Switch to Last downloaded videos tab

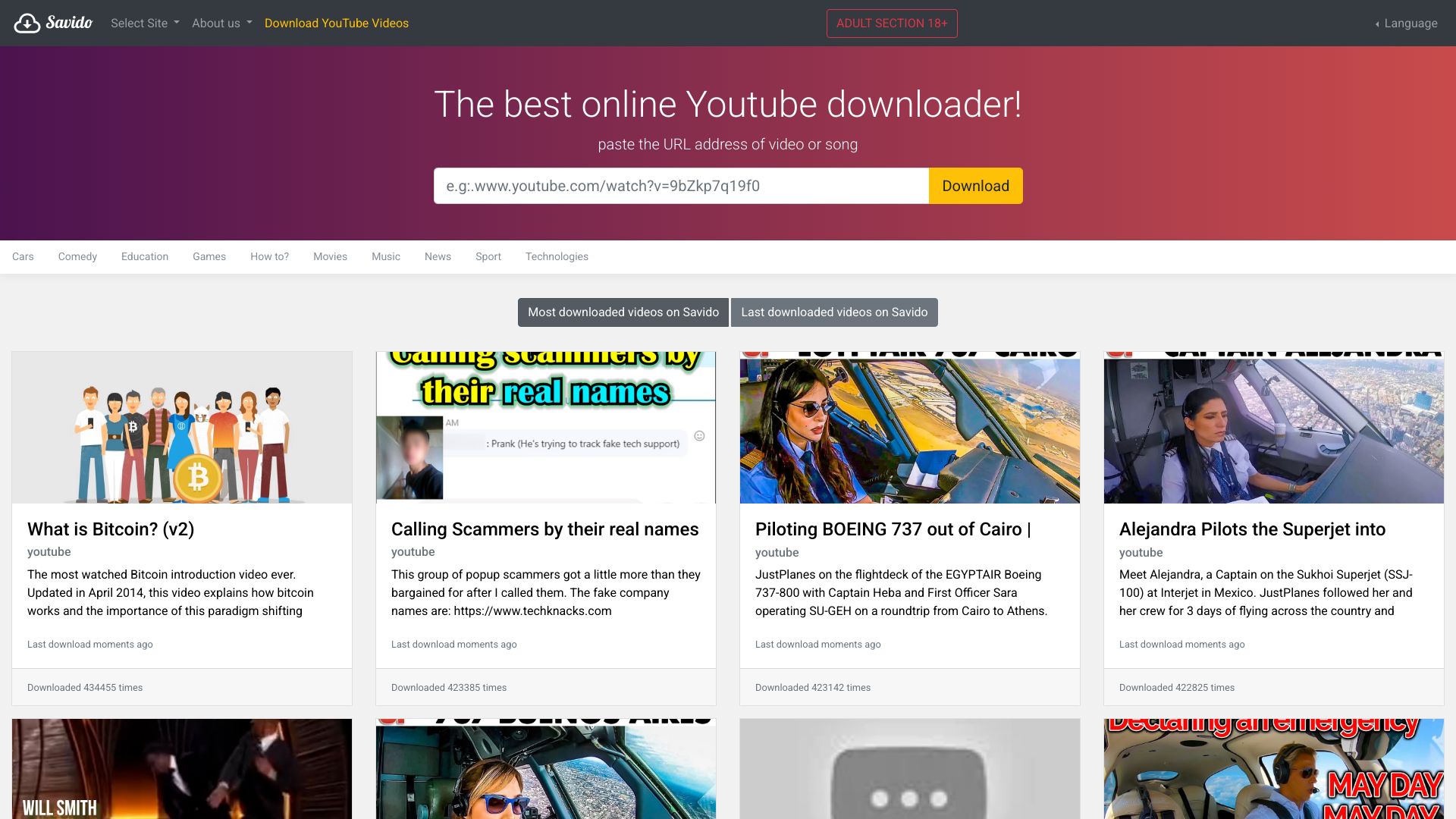point(833,312)
